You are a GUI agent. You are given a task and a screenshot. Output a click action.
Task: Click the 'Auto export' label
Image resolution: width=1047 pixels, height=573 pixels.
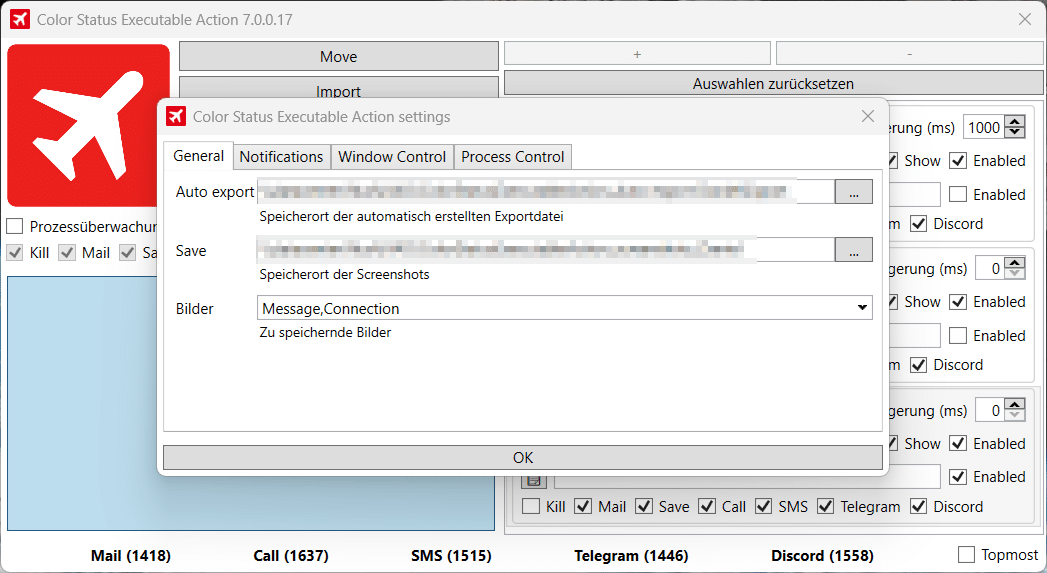215,192
